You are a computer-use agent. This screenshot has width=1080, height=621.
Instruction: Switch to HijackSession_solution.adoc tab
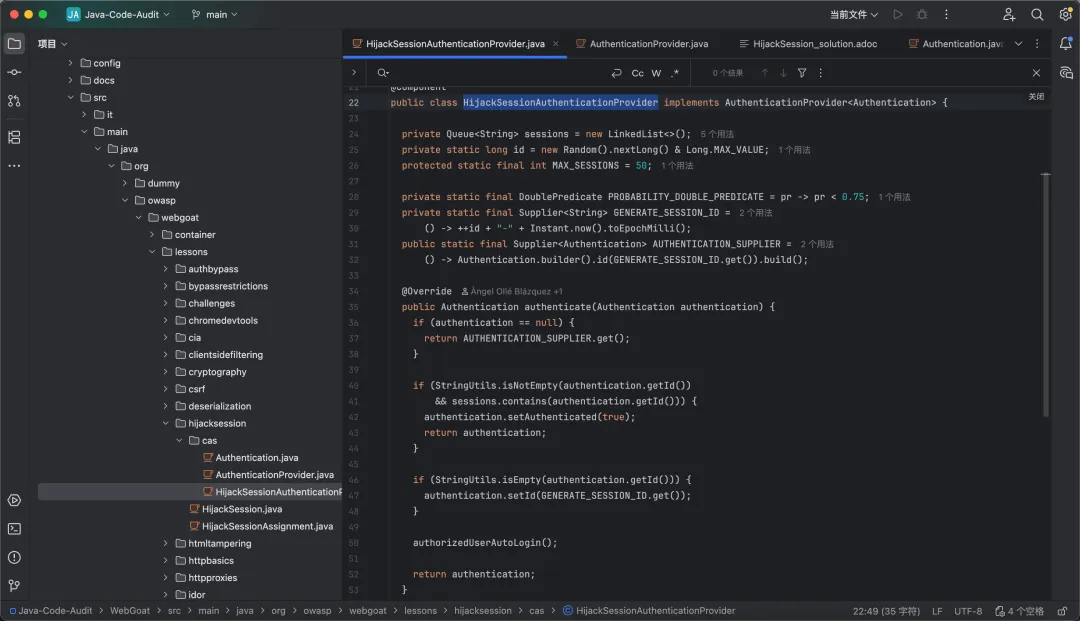[x=808, y=43]
